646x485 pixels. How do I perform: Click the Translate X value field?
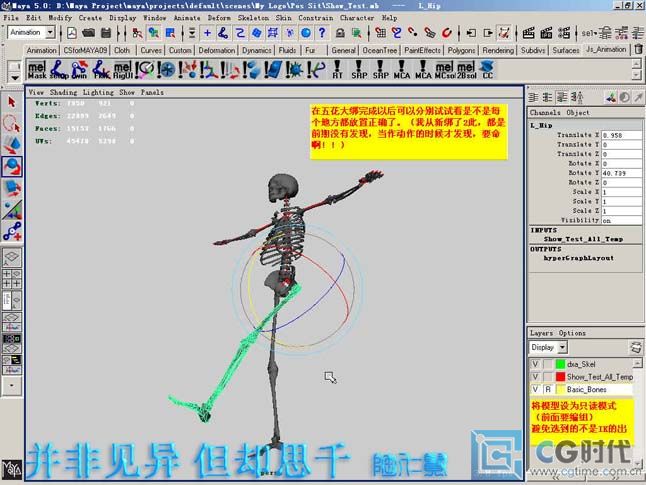[621, 135]
